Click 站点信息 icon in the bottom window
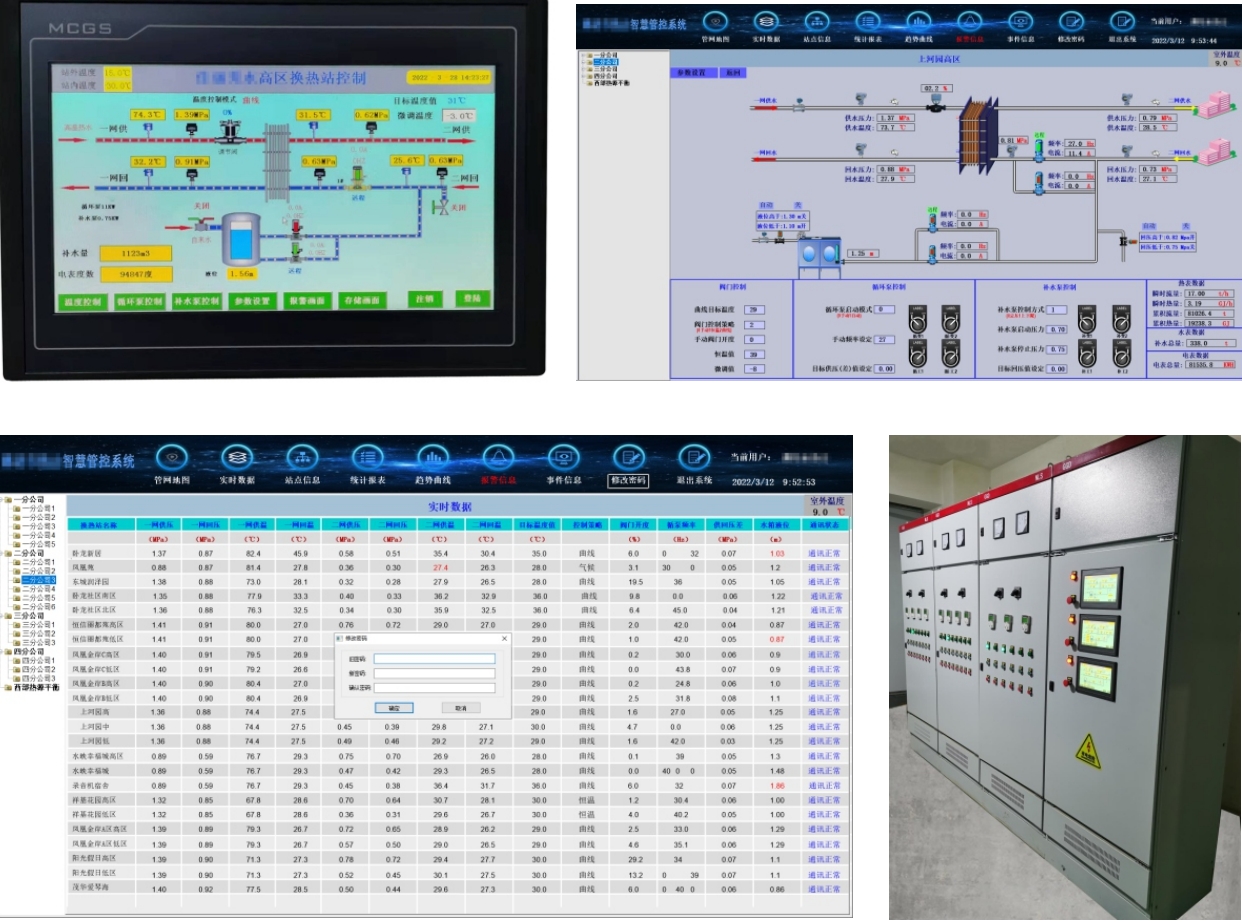Screen dimensions: 1242x922 (x=301, y=459)
